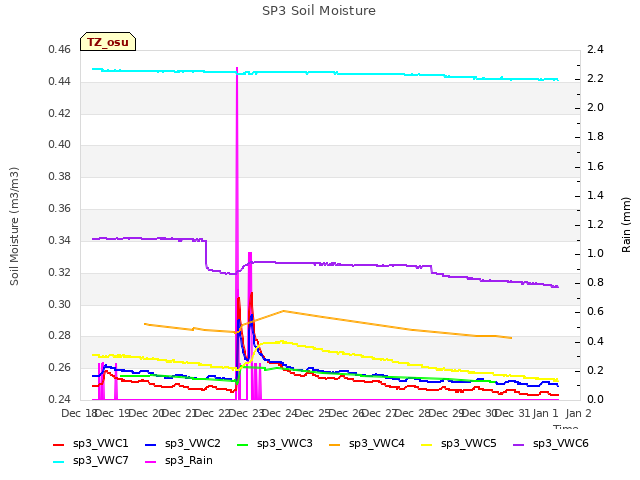Click the Jan 1 x-axis date label
Screen dimensions: 640x480
[x=545, y=413]
